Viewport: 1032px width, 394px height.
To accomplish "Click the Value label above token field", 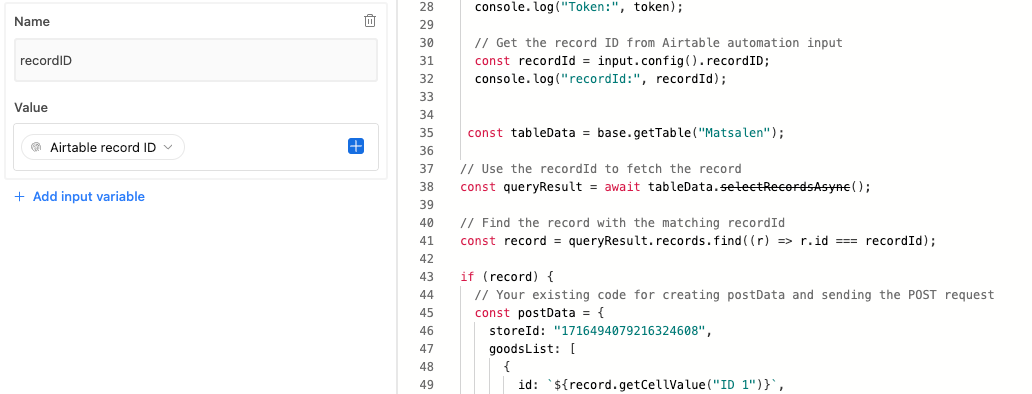I will point(31,107).
